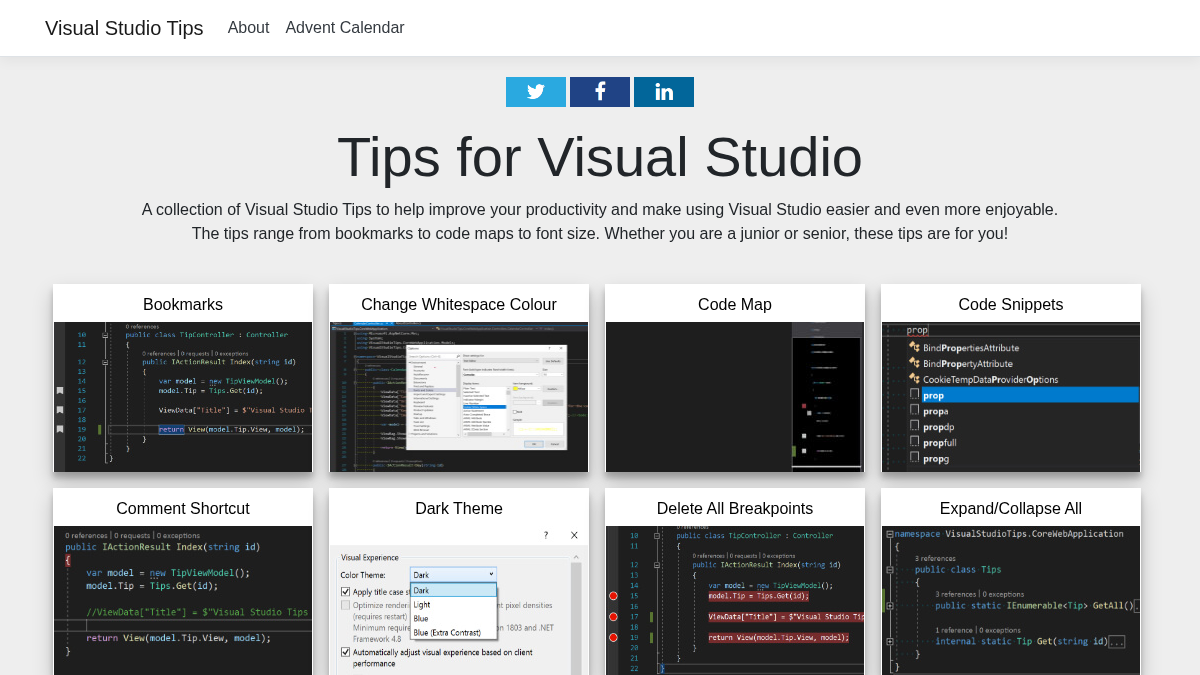The width and height of the screenshot is (1200, 675).
Task: View the Dark Theme screenshot thumbnail
Action: tap(459, 600)
